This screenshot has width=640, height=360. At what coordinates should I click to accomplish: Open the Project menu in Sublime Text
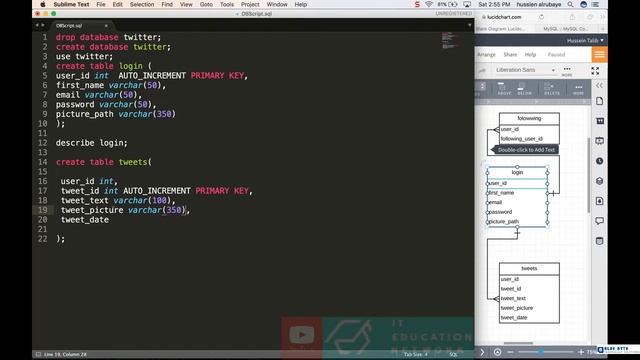250,4
